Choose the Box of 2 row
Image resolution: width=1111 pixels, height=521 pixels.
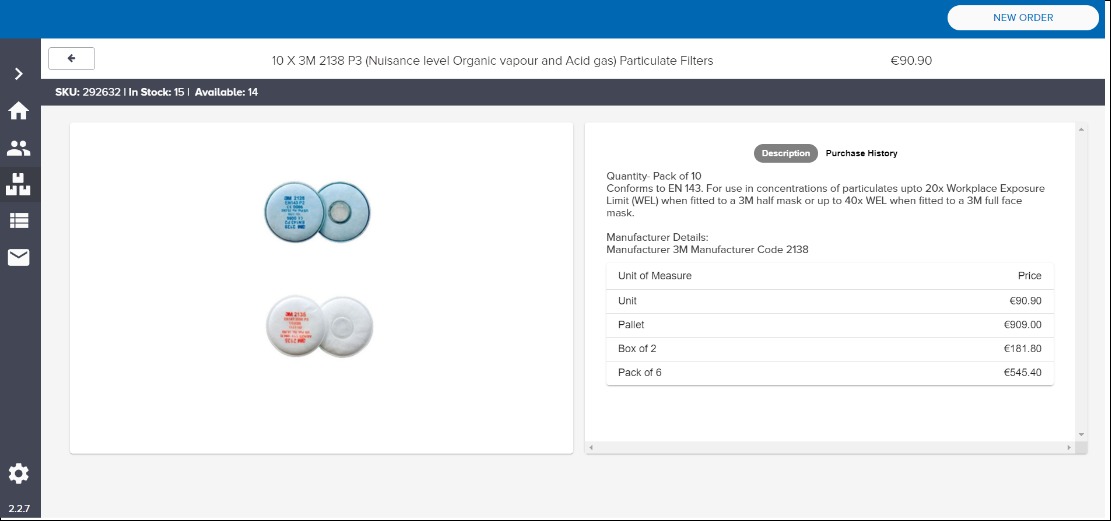click(829, 349)
